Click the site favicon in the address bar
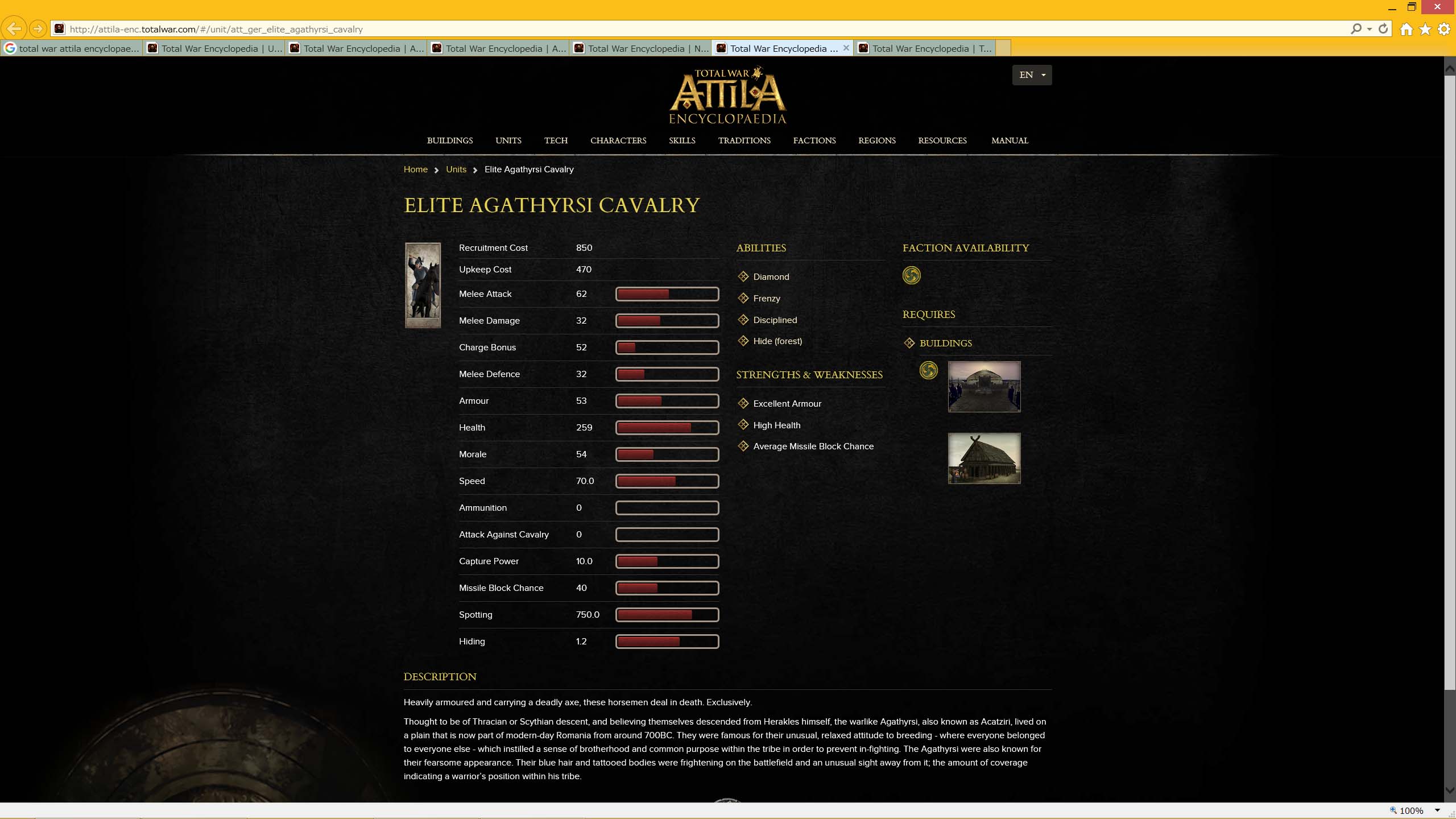This screenshot has width=1456, height=819. tap(59, 28)
